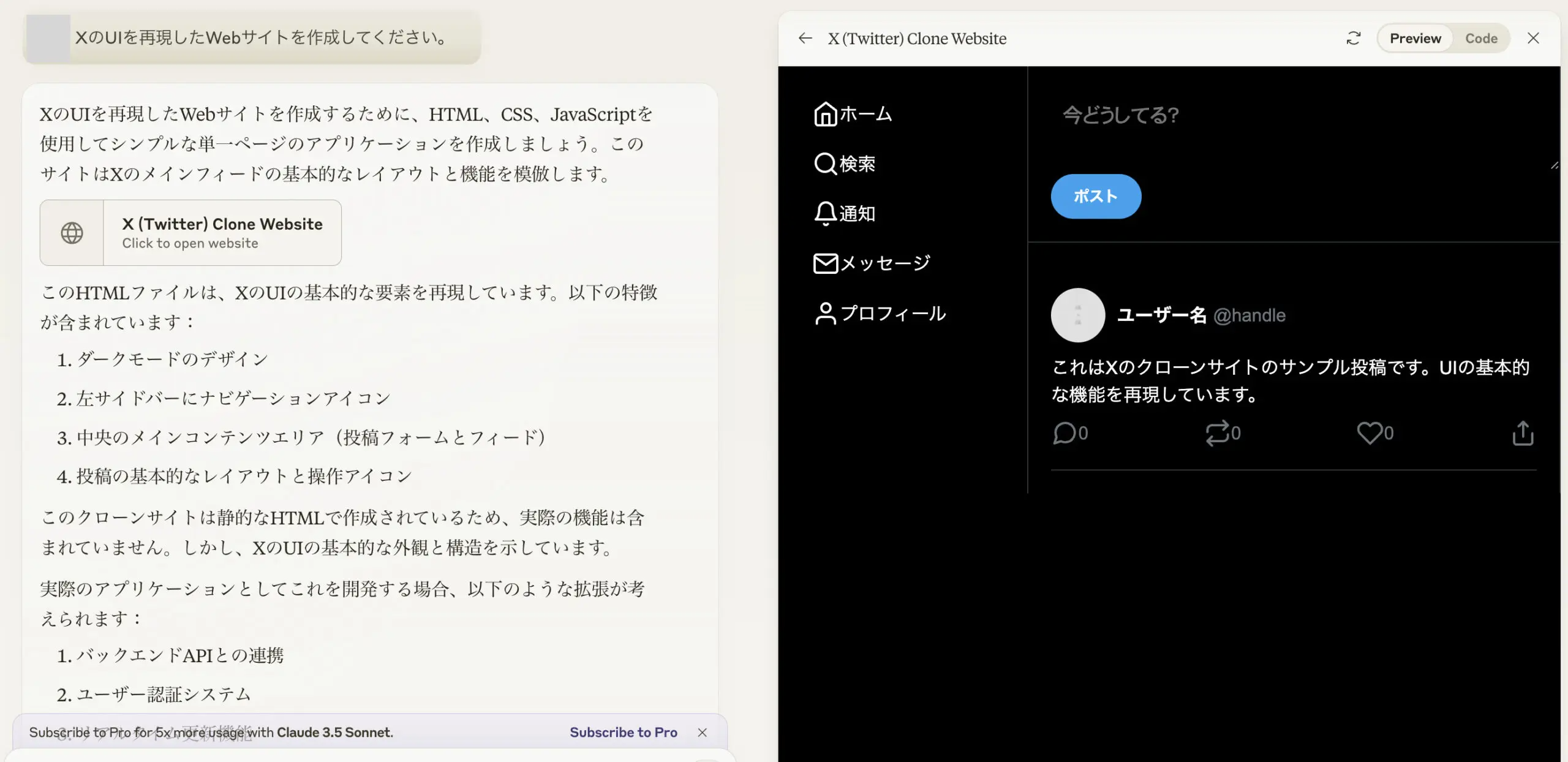1568x762 pixels.
Task: Select the Preview tab
Action: click(1415, 39)
